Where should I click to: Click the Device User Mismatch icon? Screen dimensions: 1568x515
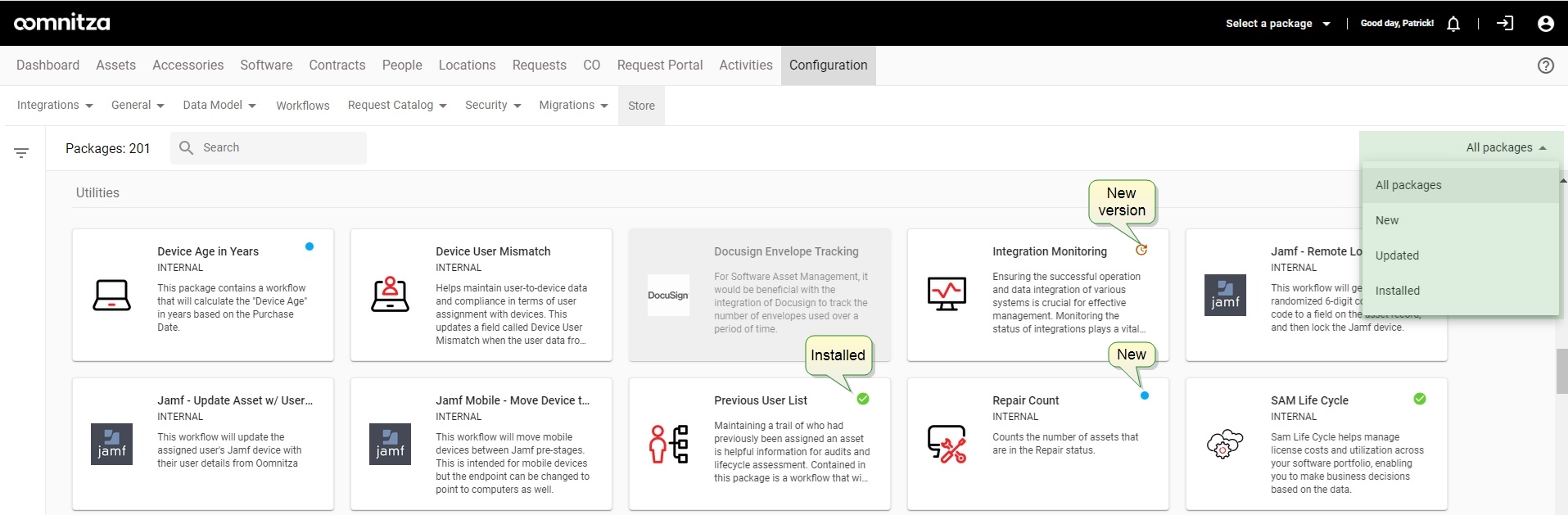tap(391, 295)
